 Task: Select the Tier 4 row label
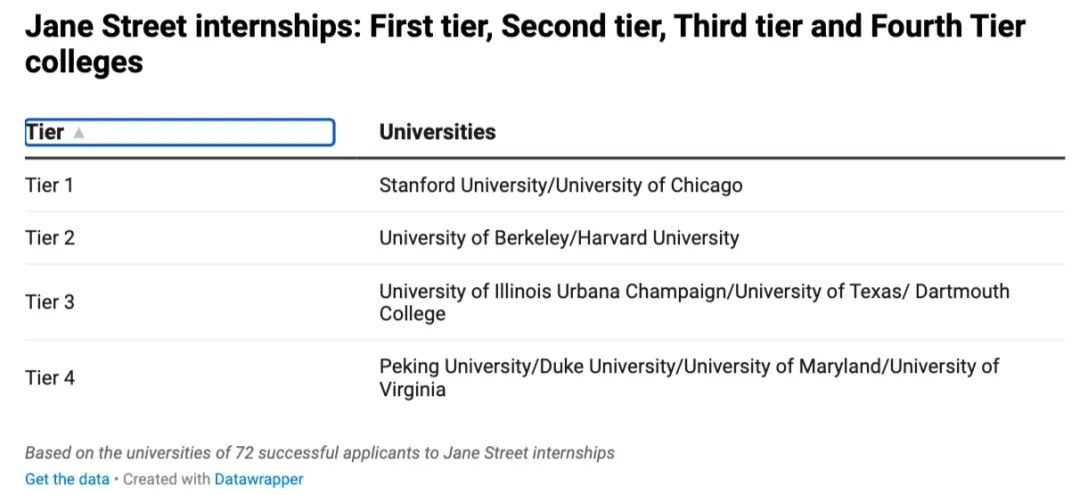tap(50, 378)
